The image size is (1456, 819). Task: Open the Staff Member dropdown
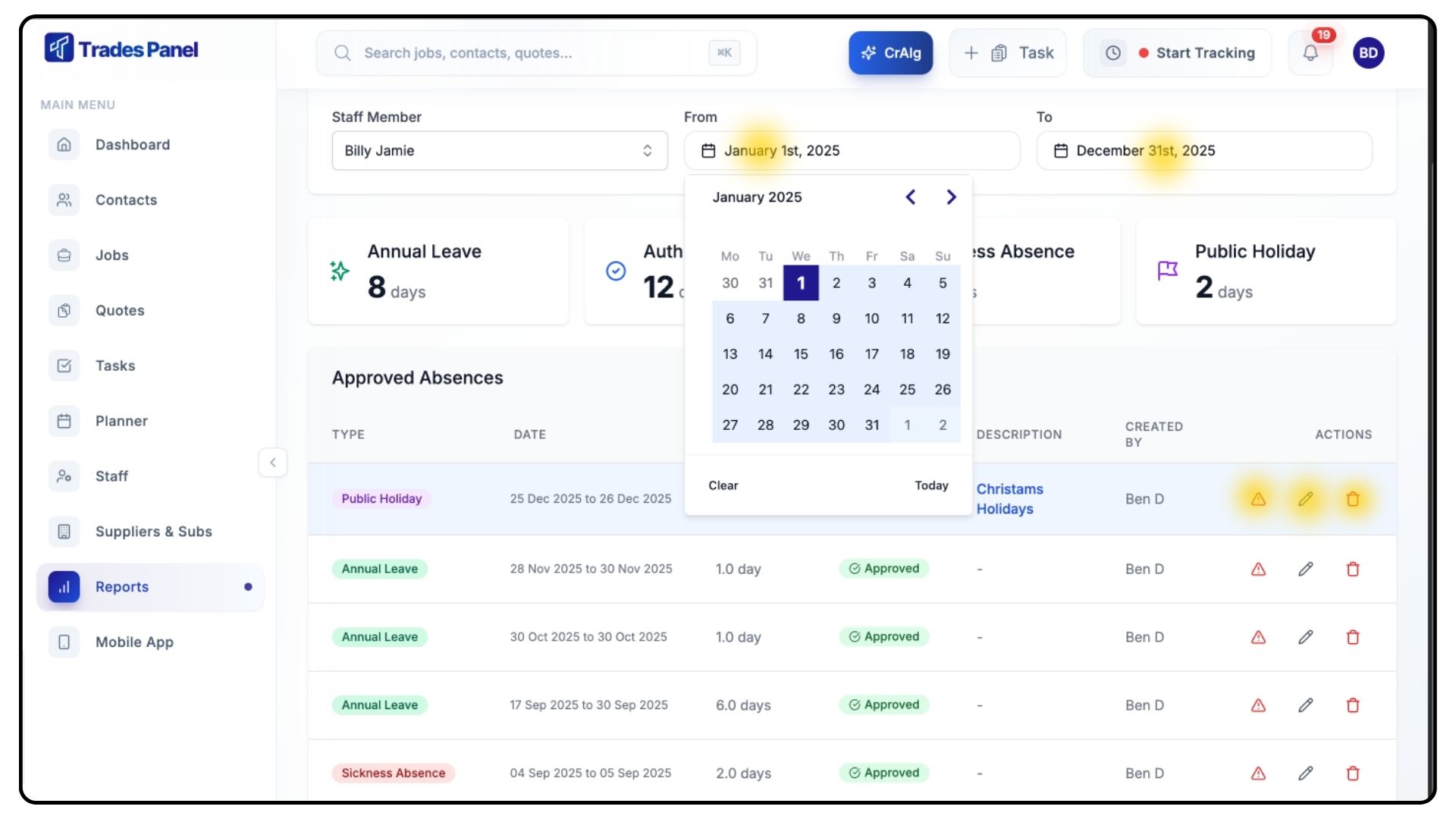[499, 151]
